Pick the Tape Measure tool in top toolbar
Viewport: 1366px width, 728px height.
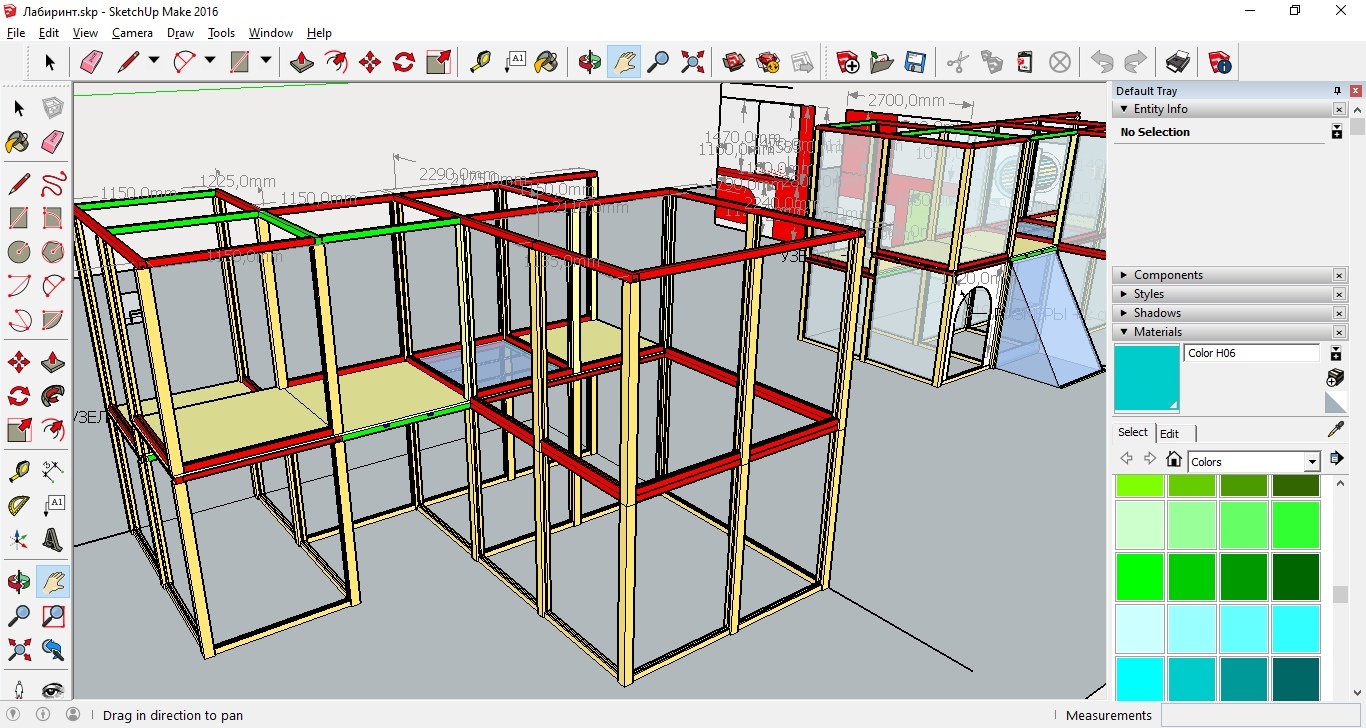pos(481,62)
